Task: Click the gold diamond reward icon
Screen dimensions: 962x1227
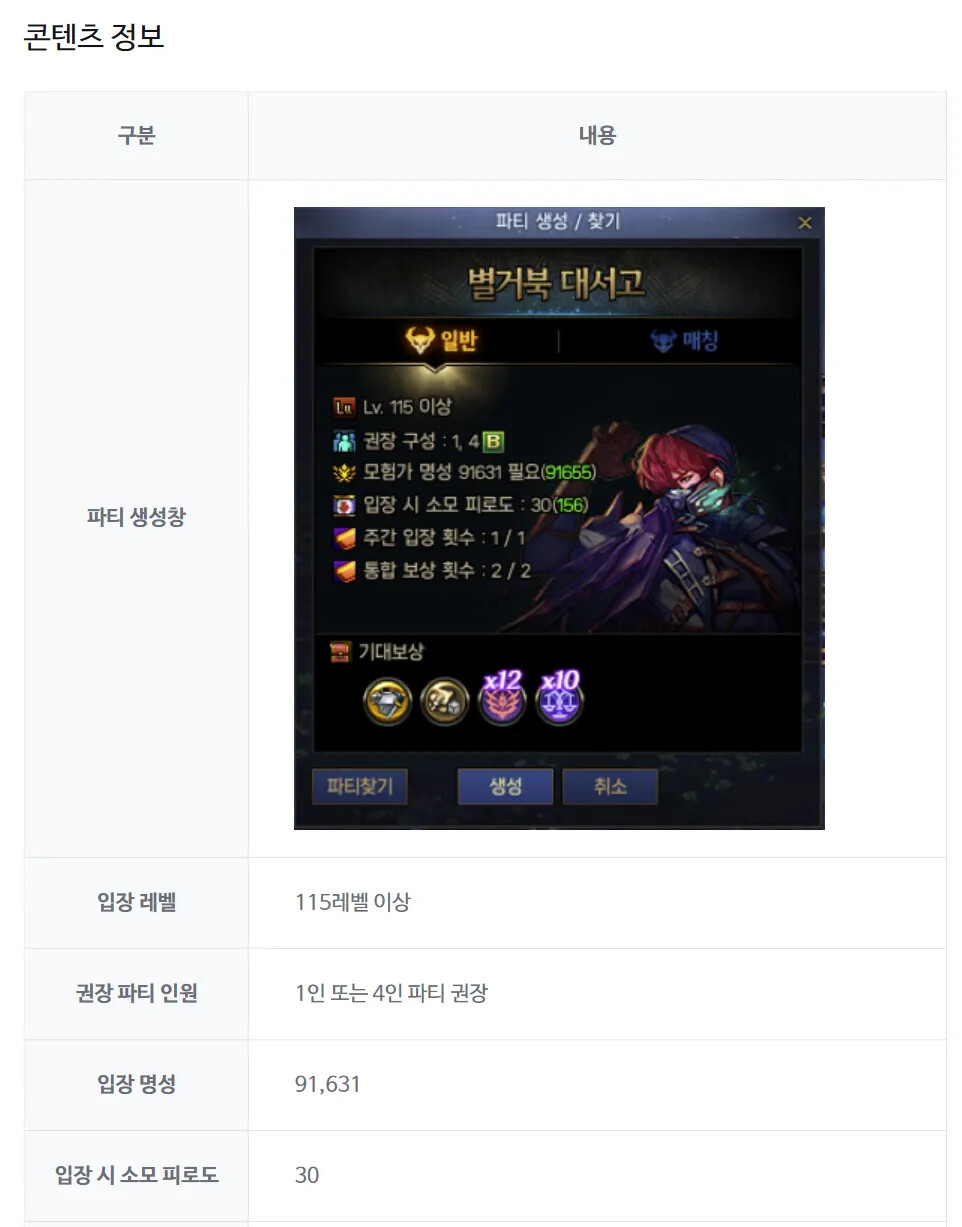Action: coord(387,701)
